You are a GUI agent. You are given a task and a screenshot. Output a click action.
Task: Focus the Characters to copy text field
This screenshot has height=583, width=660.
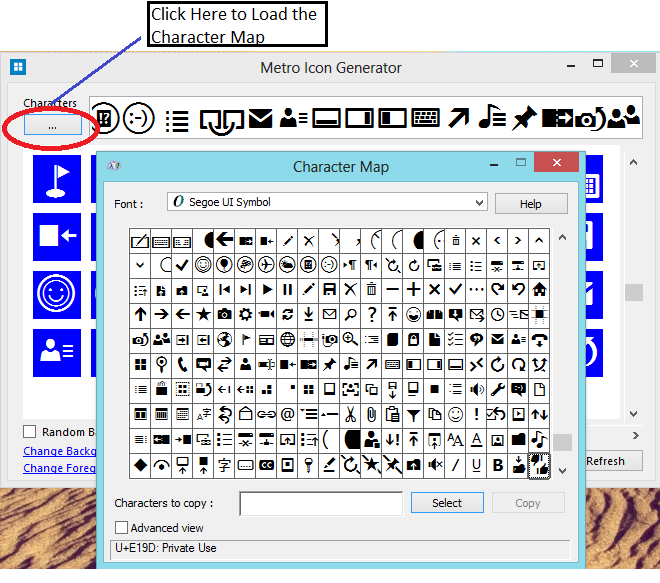click(x=321, y=503)
